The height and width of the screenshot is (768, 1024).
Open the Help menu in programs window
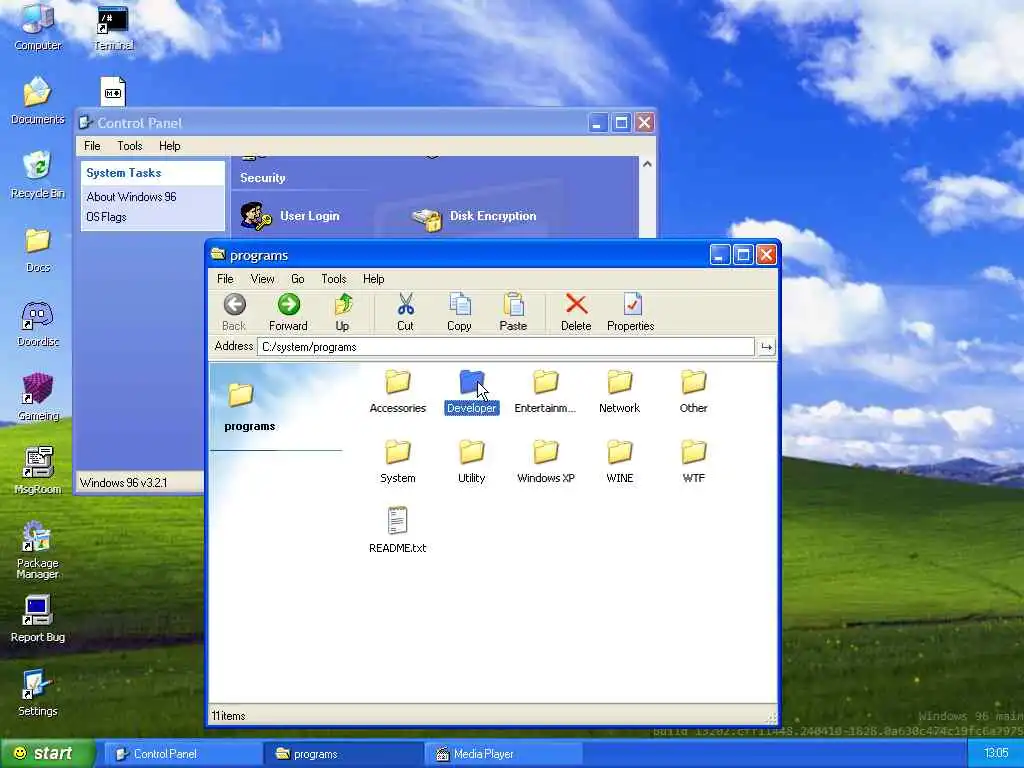click(374, 279)
